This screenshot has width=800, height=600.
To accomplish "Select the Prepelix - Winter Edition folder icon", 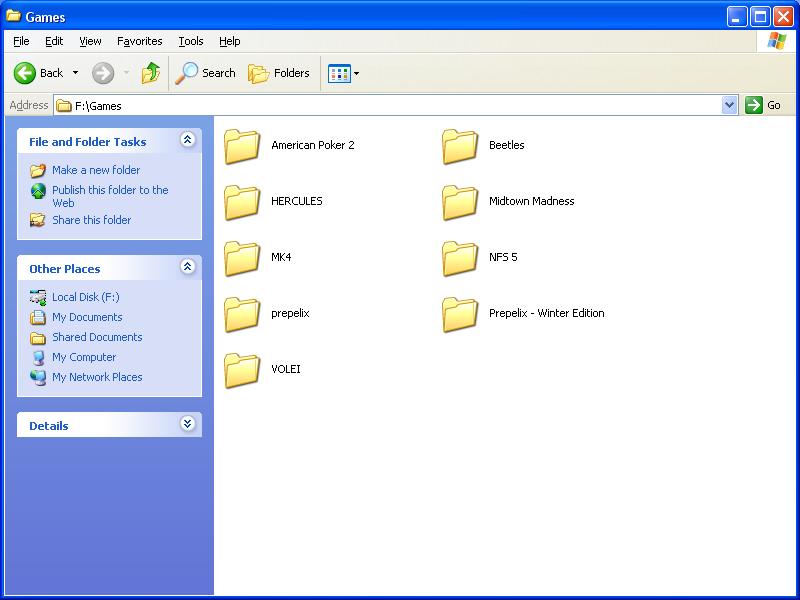I will (460, 315).
